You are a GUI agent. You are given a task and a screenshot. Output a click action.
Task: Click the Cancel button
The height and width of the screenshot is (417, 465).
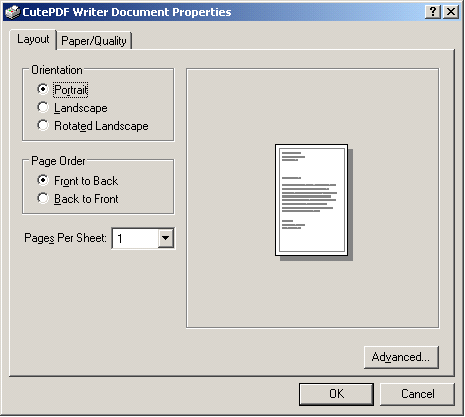pos(417,394)
